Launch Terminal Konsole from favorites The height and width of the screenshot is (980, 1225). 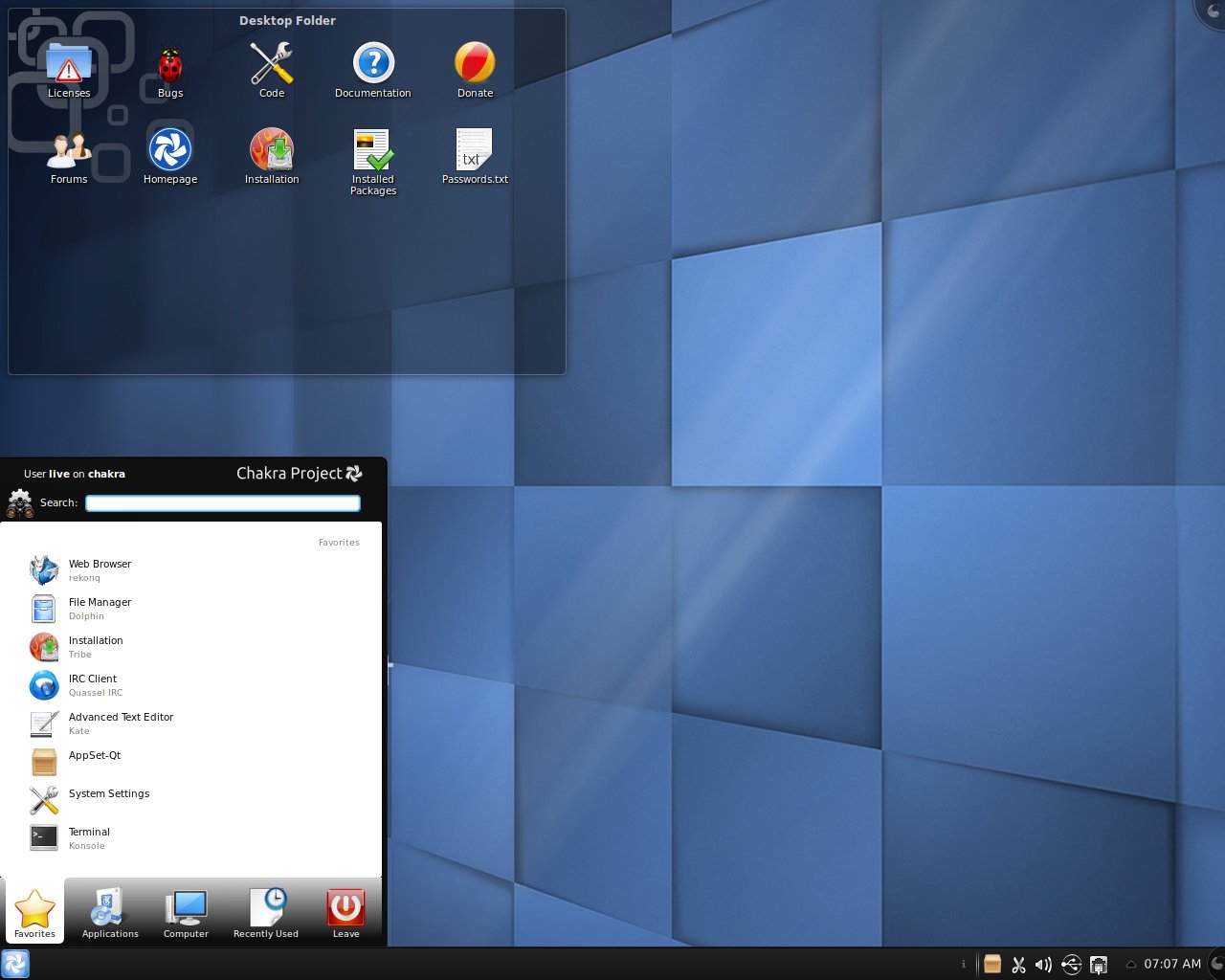pos(191,838)
